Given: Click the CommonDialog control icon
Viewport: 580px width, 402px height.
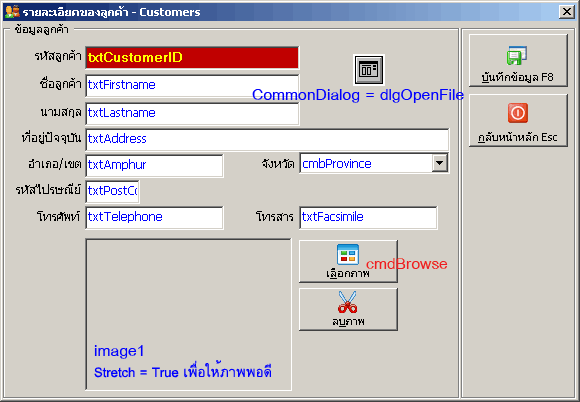Looking at the screenshot, I should point(369,70).
